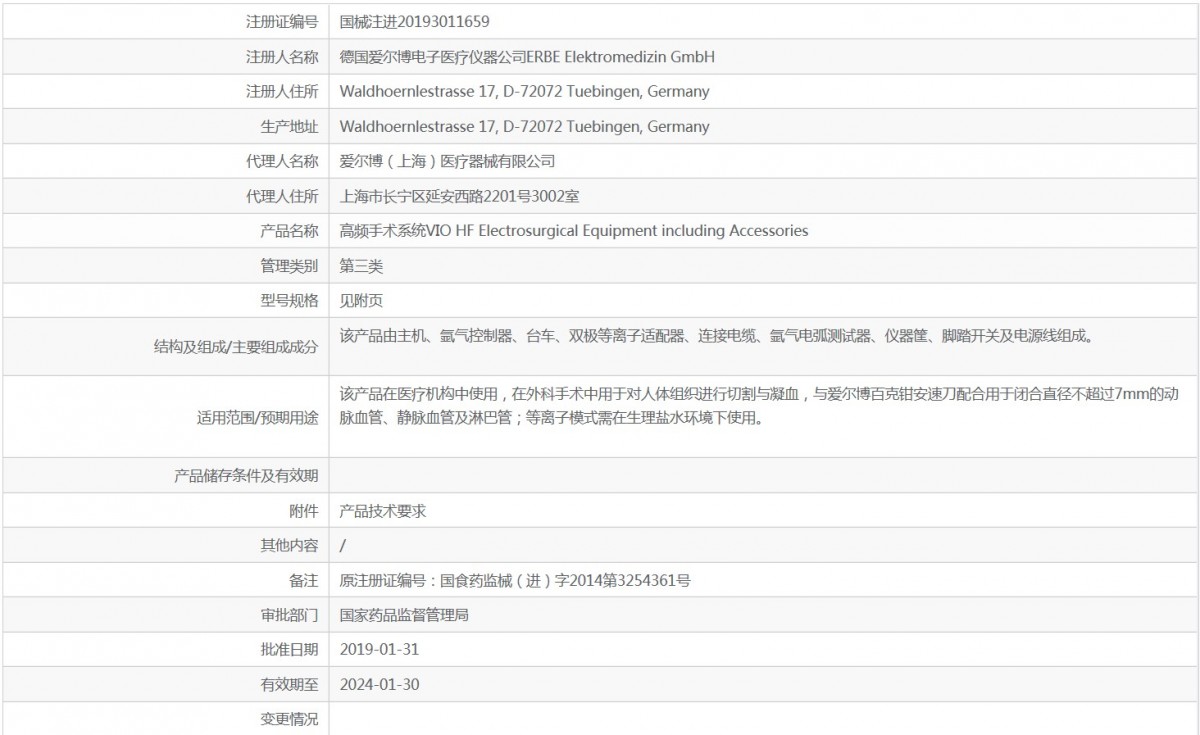The width and height of the screenshot is (1200, 735).
Task: Click the 产品储存条件及有效期 label
Action: point(246,476)
